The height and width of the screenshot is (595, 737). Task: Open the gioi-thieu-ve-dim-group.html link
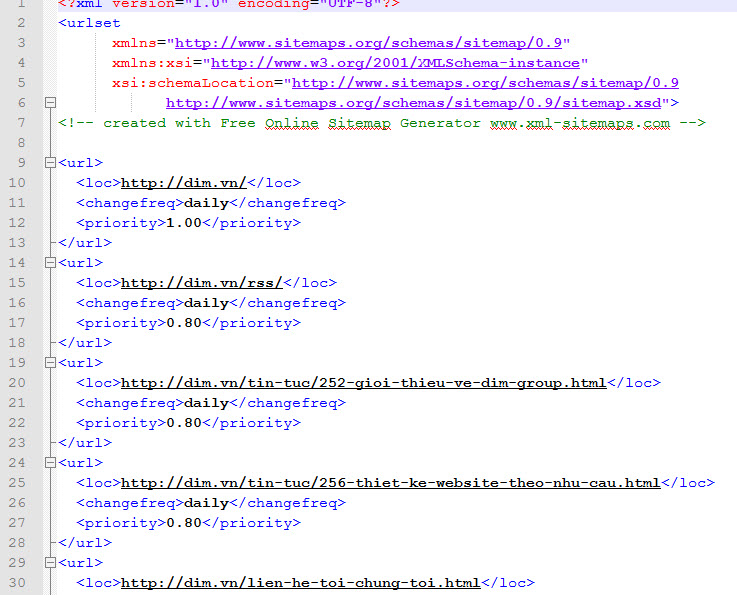click(x=363, y=383)
